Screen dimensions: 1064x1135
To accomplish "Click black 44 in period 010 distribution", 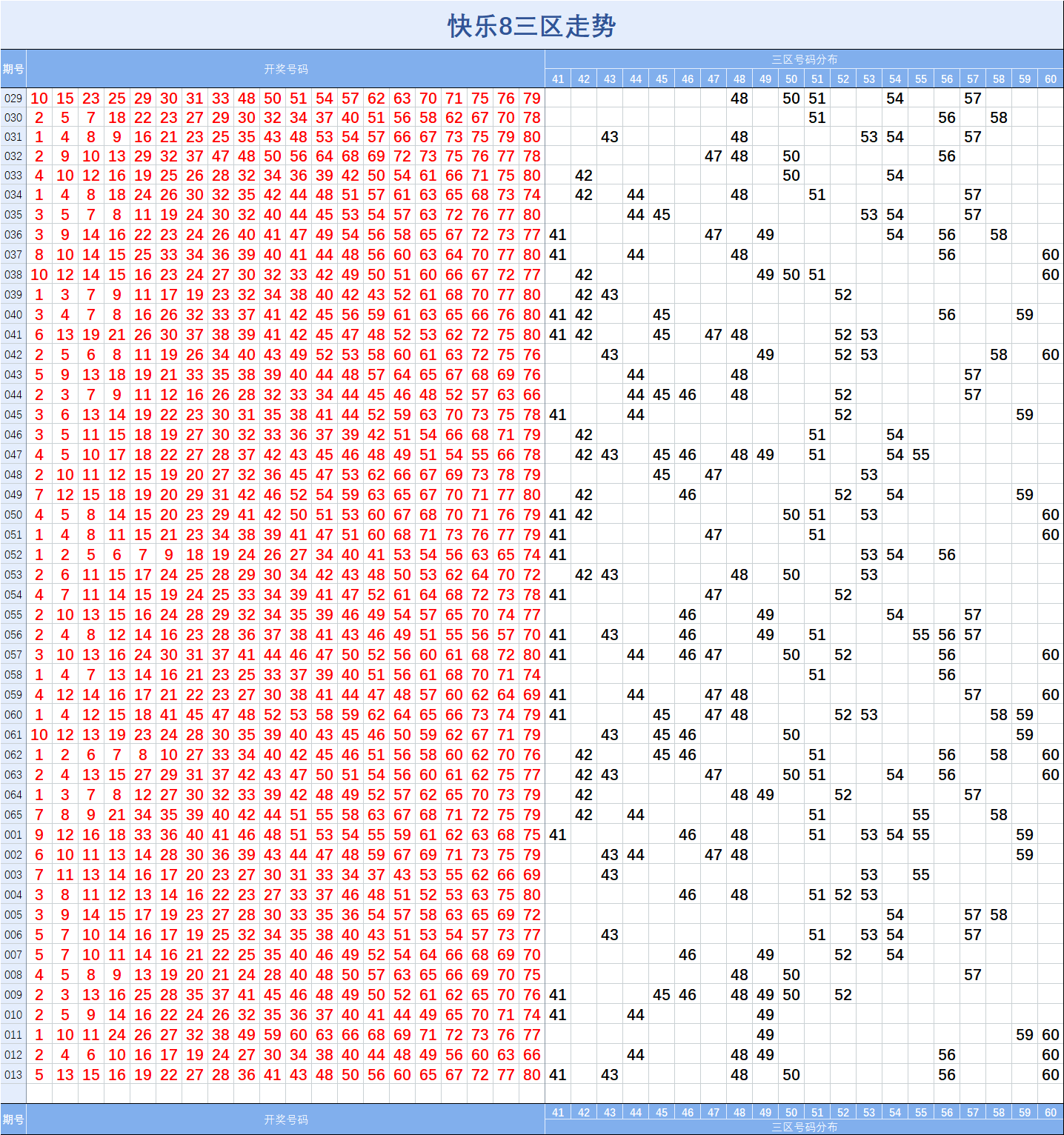I will point(636,1015).
